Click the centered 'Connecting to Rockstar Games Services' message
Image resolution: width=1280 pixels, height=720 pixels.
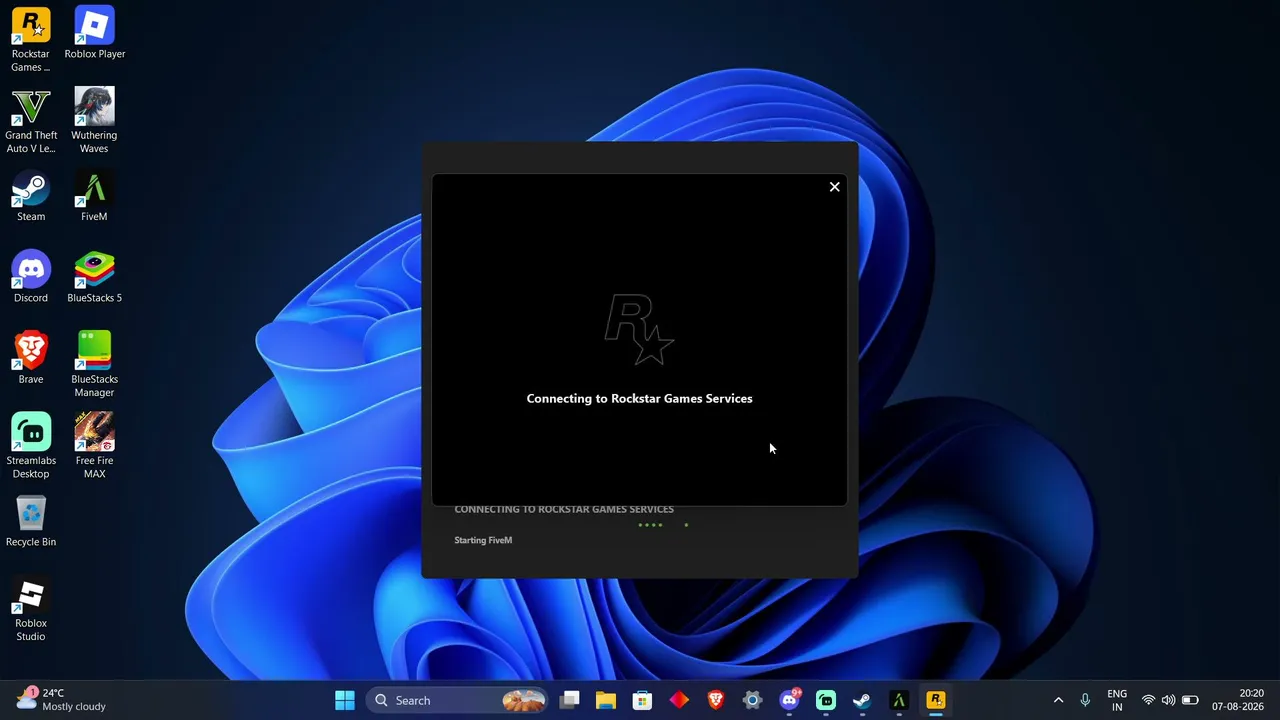tap(639, 398)
